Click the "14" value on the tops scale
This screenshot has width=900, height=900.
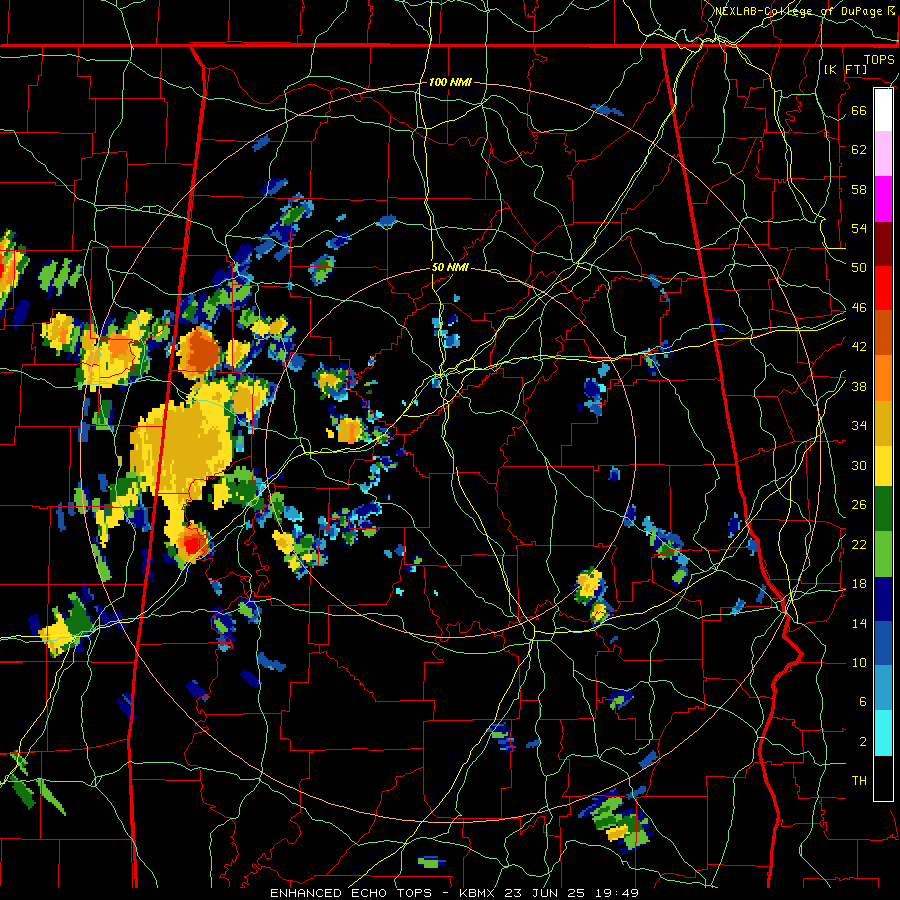point(859,623)
